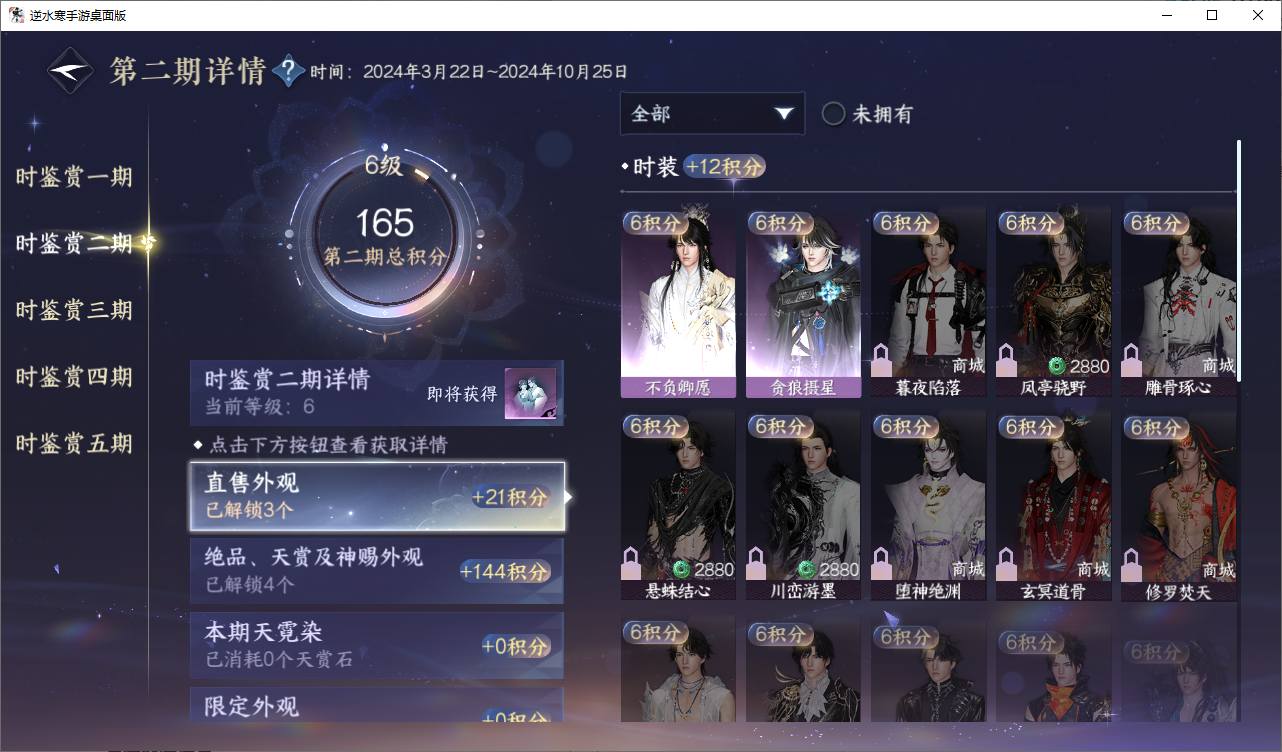The image size is (1282, 752).
Task: Toggle the 未拥有 radio filter
Action: (834, 114)
